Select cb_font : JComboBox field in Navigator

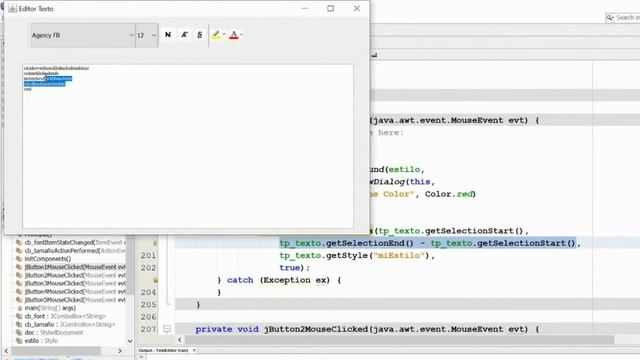pyautogui.click(x=65, y=316)
